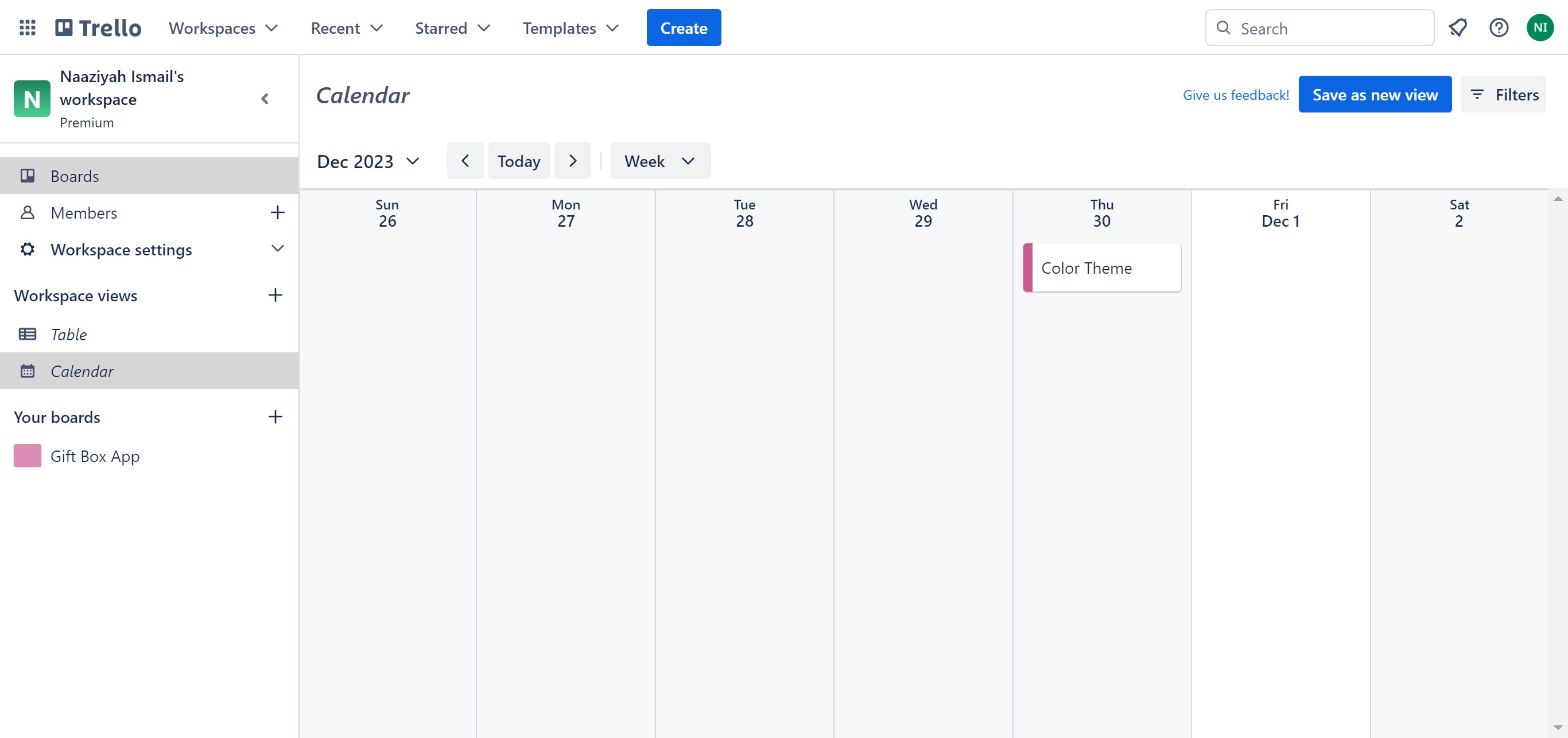The width and height of the screenshot is (1568, 738).
Task: Open the app switcher grid icon
Action: 28,28
